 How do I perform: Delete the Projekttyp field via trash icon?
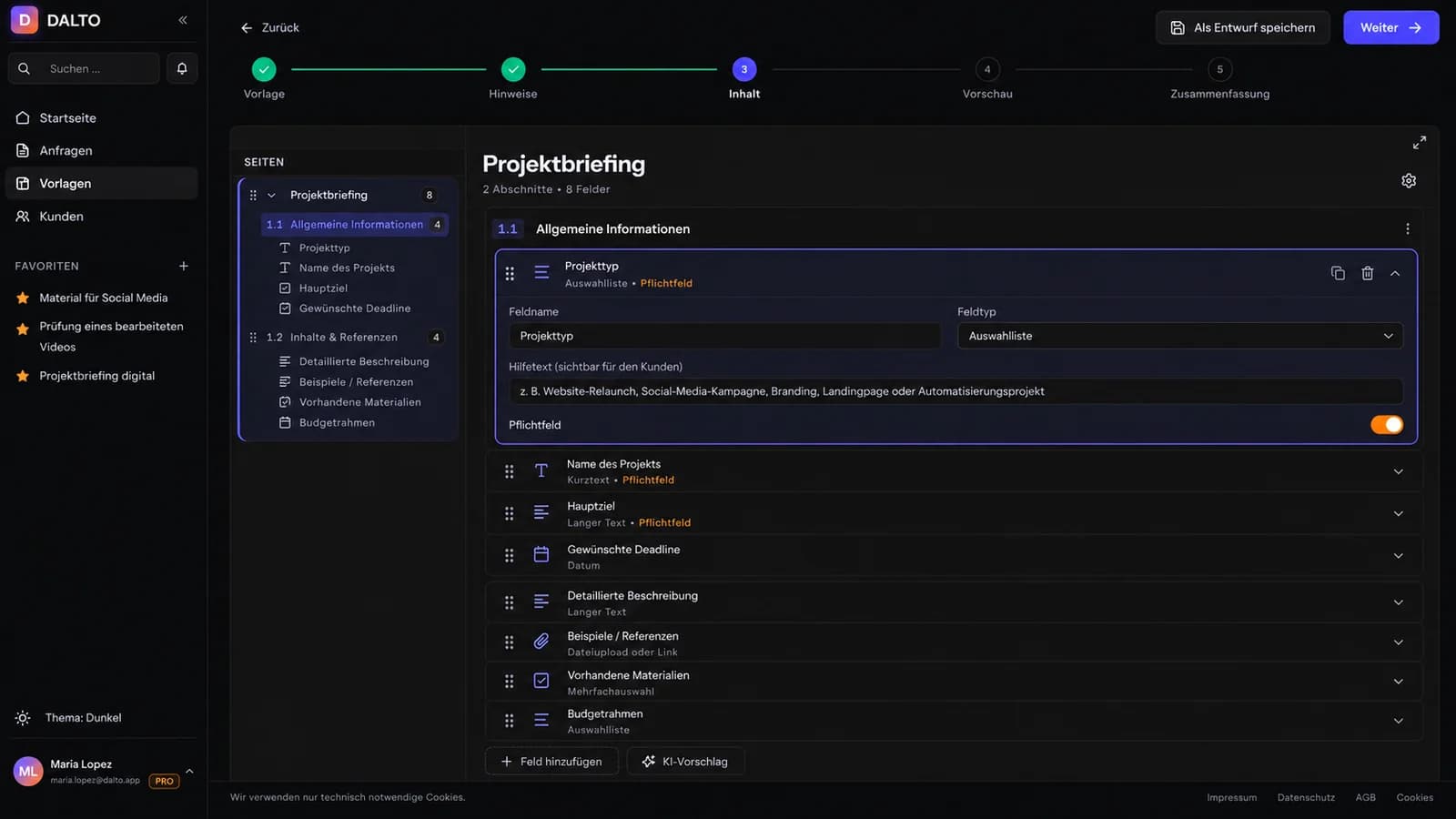pyautogui.click(x=1367, y=273)
